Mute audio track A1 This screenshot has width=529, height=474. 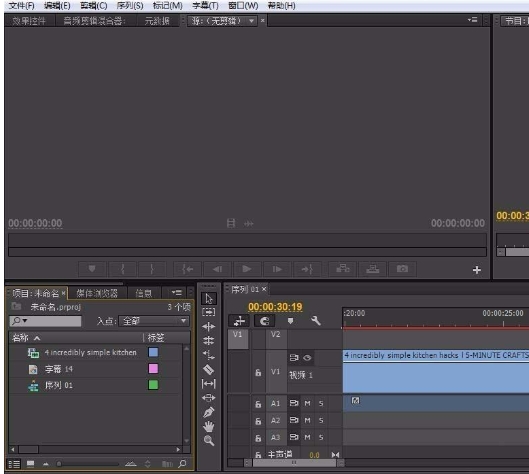(307, 403)
